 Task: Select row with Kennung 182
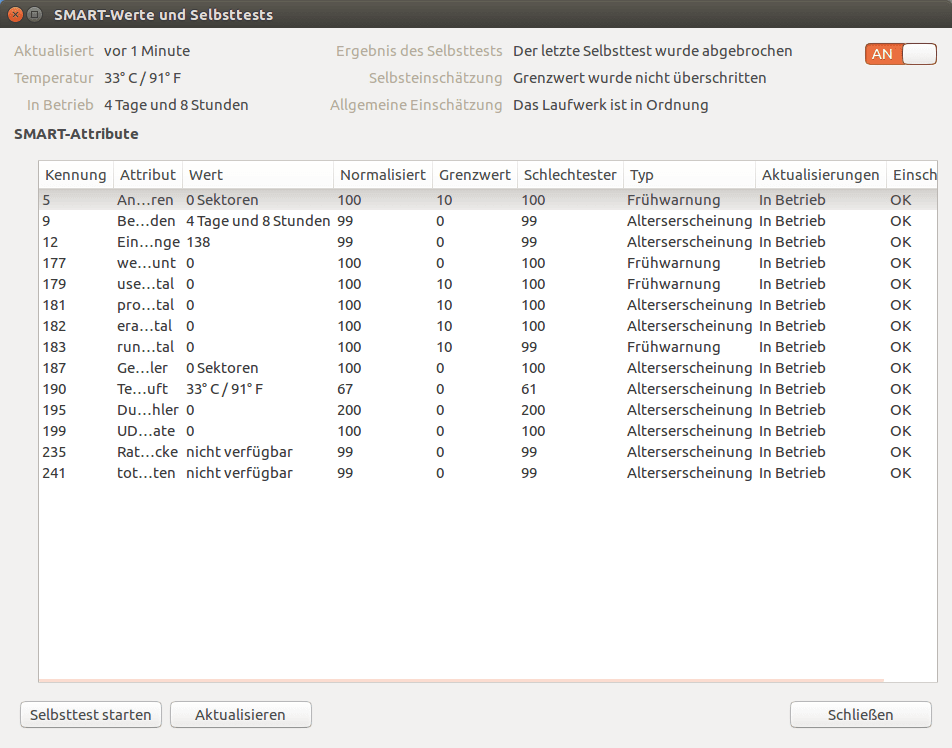(x=488, y=326)
